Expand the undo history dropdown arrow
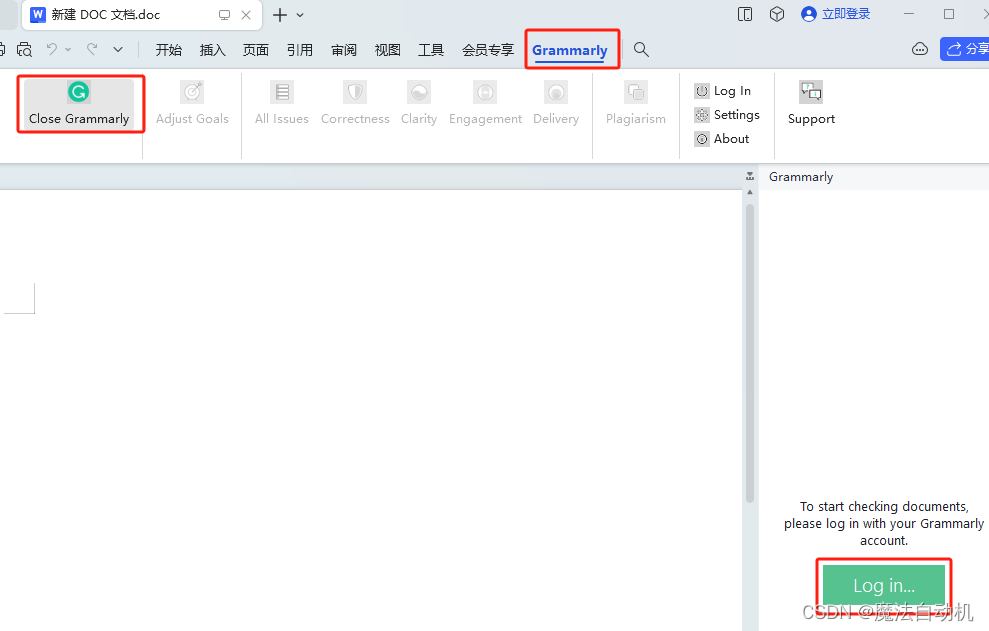Screen dimensions: 989x631 coord(68,49)
